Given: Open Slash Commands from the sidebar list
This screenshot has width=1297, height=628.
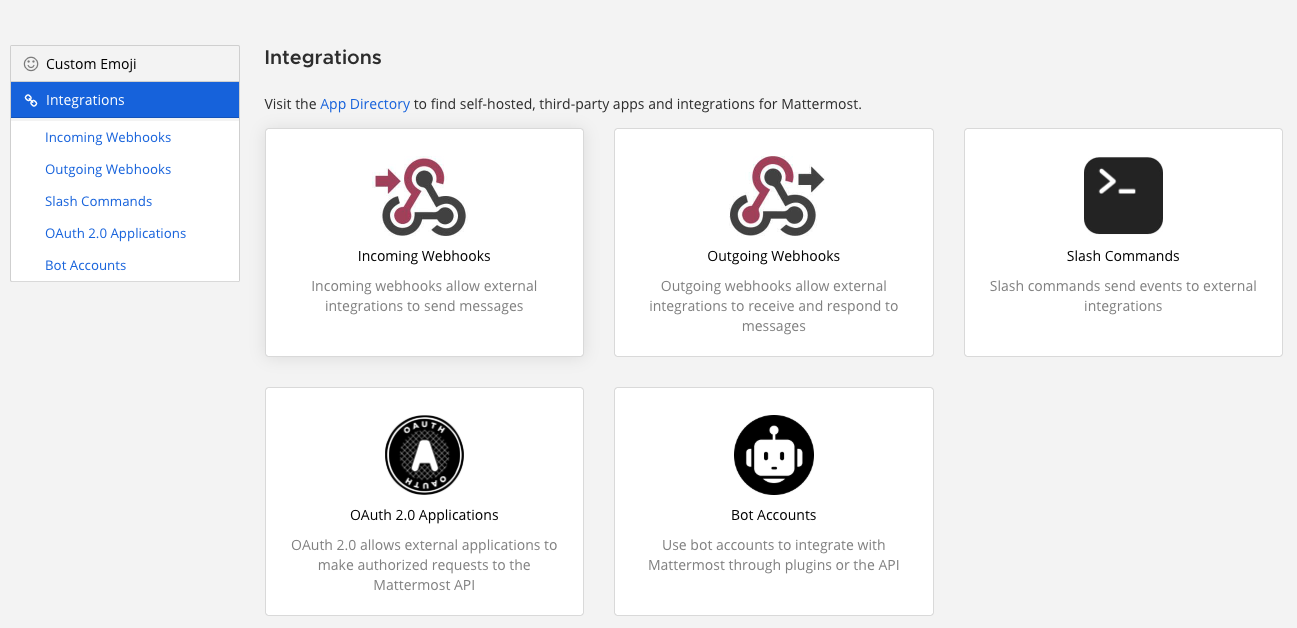Looking at the screenshot, I should [x=98, y=201].
